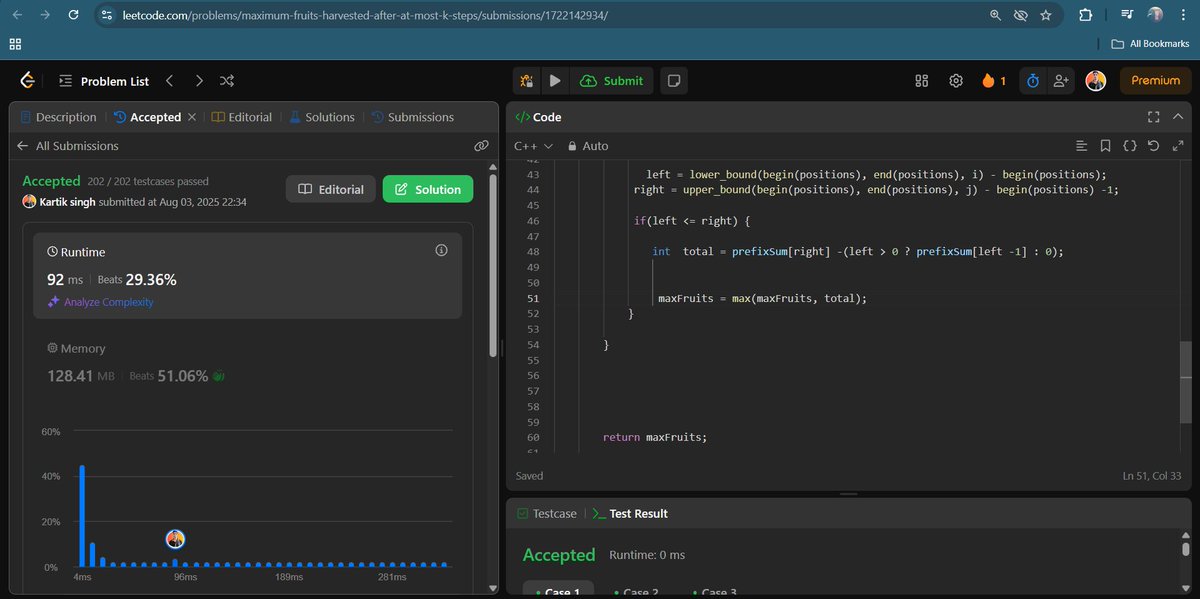Go to previous problem arrow
1200x599 pixels.
(170, 81)
